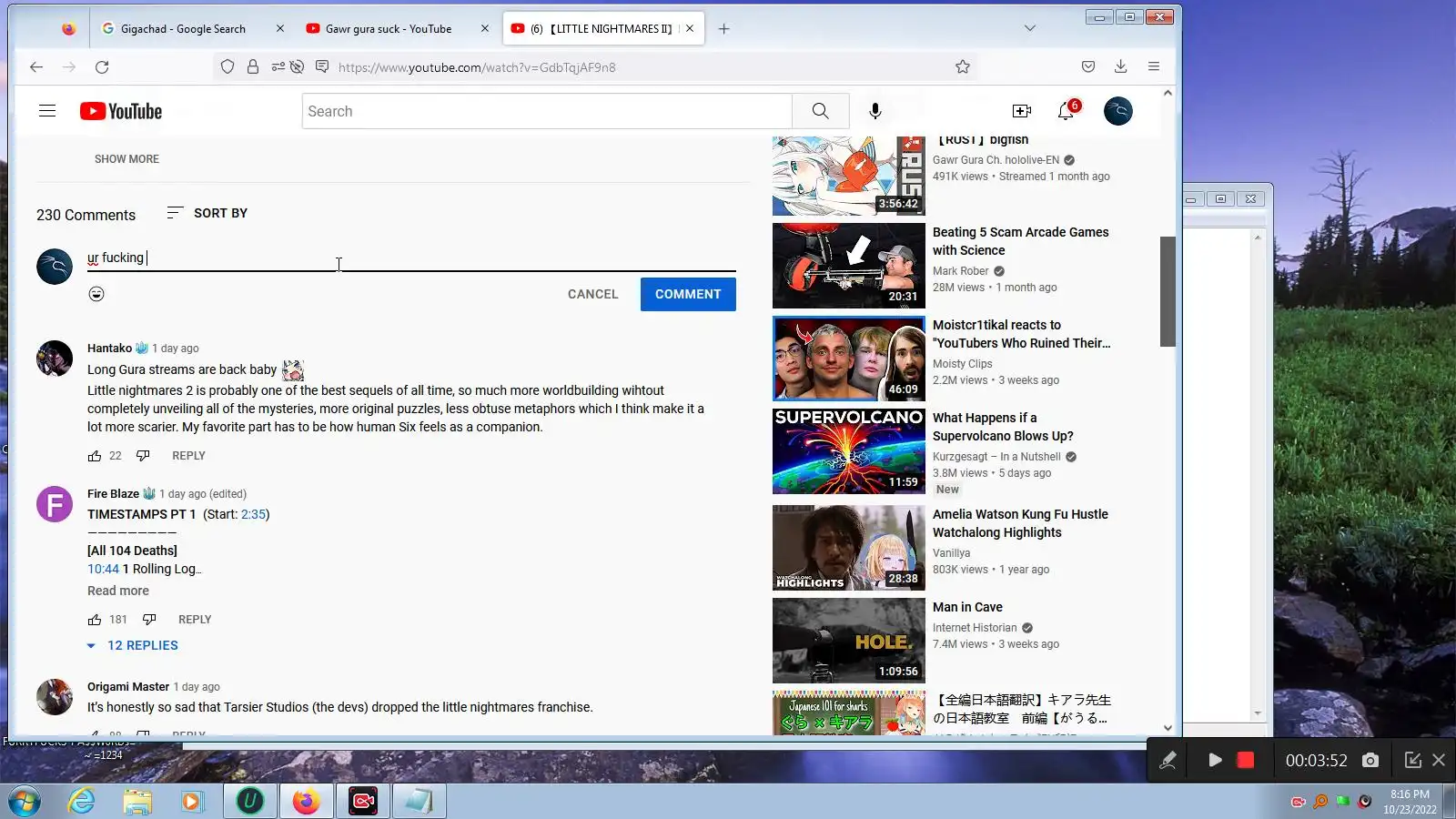Open Firefox downloads panel
1456x819 pixels.
click(1120, 66)
